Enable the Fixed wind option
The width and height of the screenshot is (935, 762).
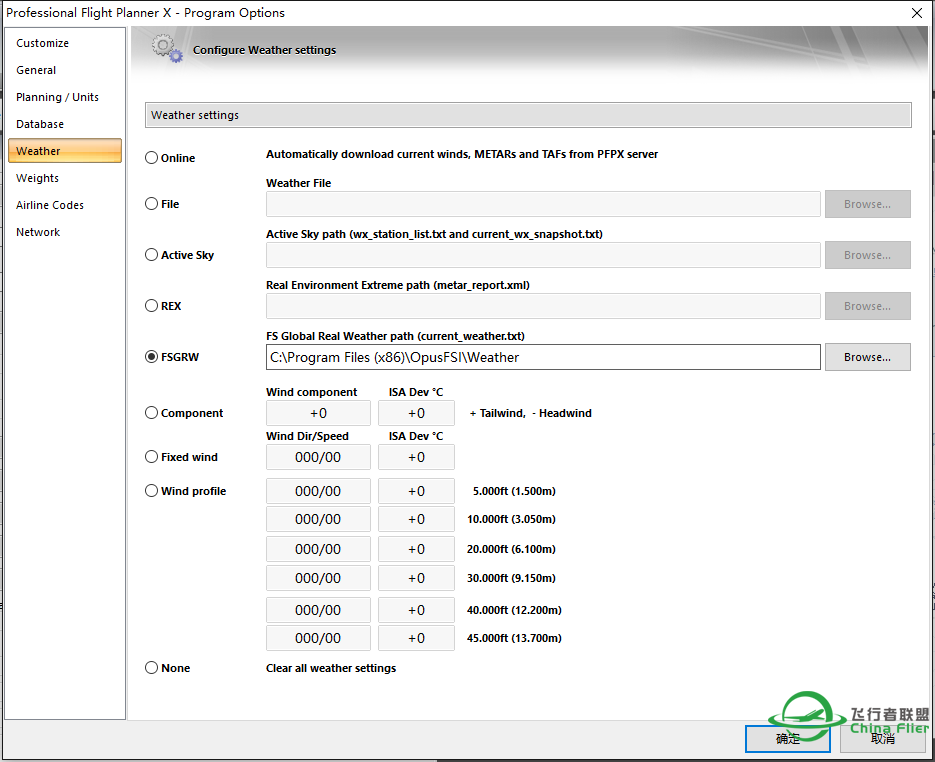click(152, 457)
